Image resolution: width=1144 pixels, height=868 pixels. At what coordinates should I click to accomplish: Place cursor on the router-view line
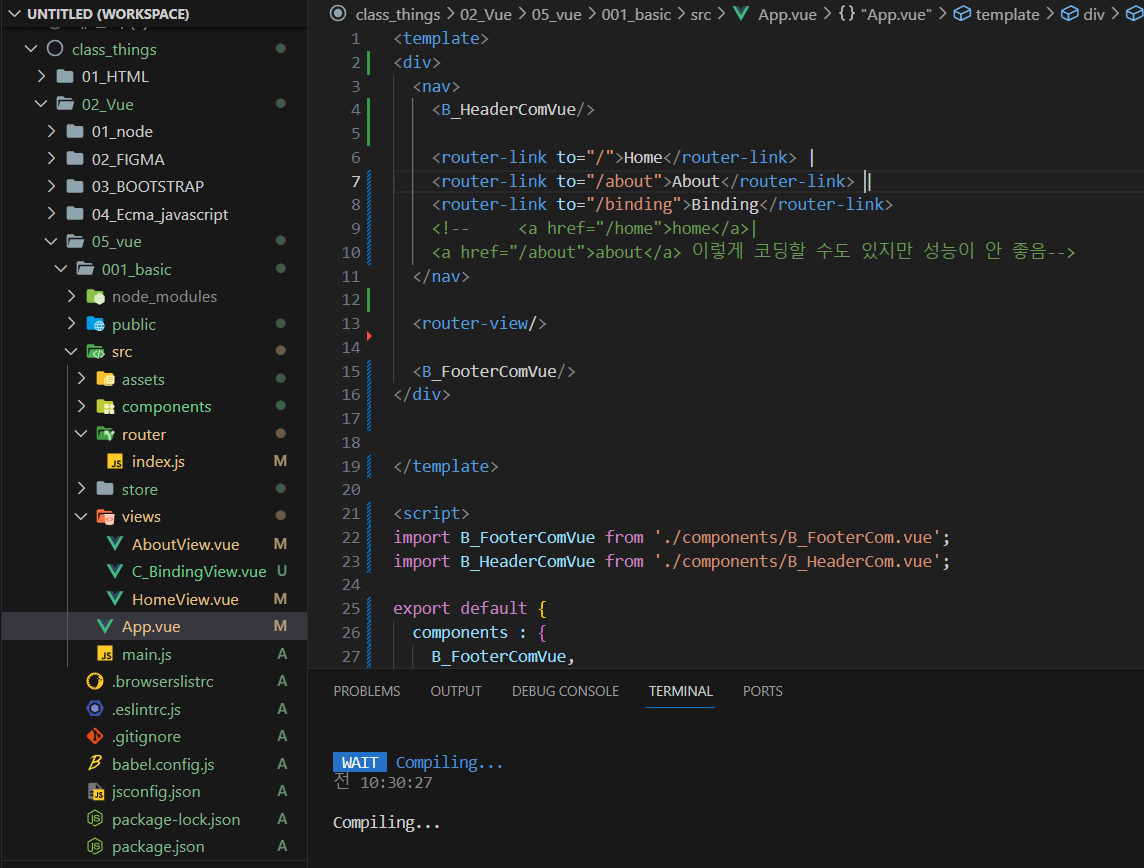[x=479, y=323]
